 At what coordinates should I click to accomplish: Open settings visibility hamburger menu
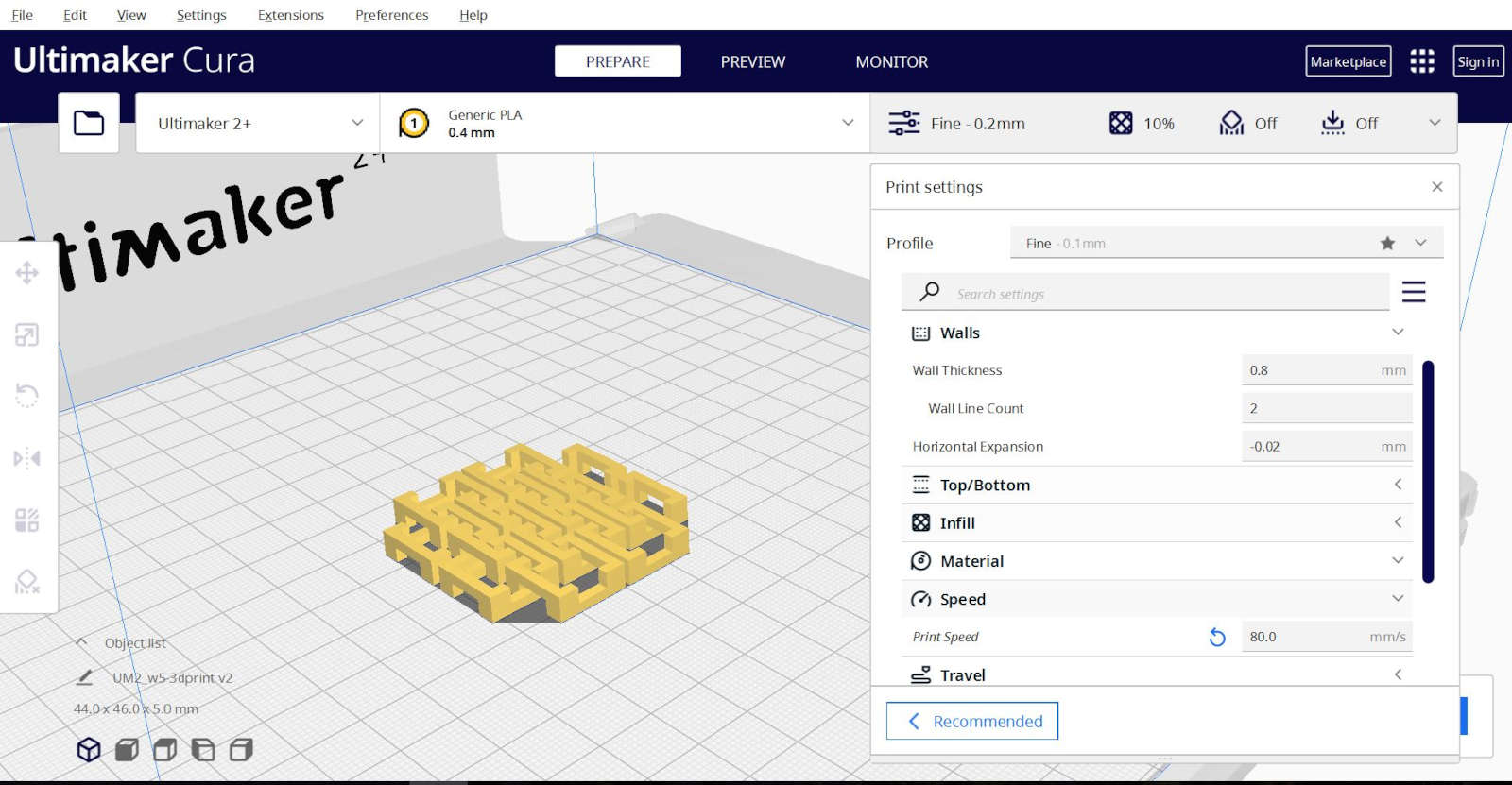click(x=1414, y=292)
